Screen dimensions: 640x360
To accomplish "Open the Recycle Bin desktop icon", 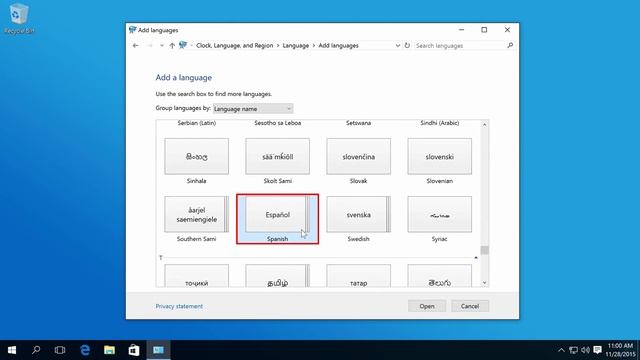I will (18, 19).
